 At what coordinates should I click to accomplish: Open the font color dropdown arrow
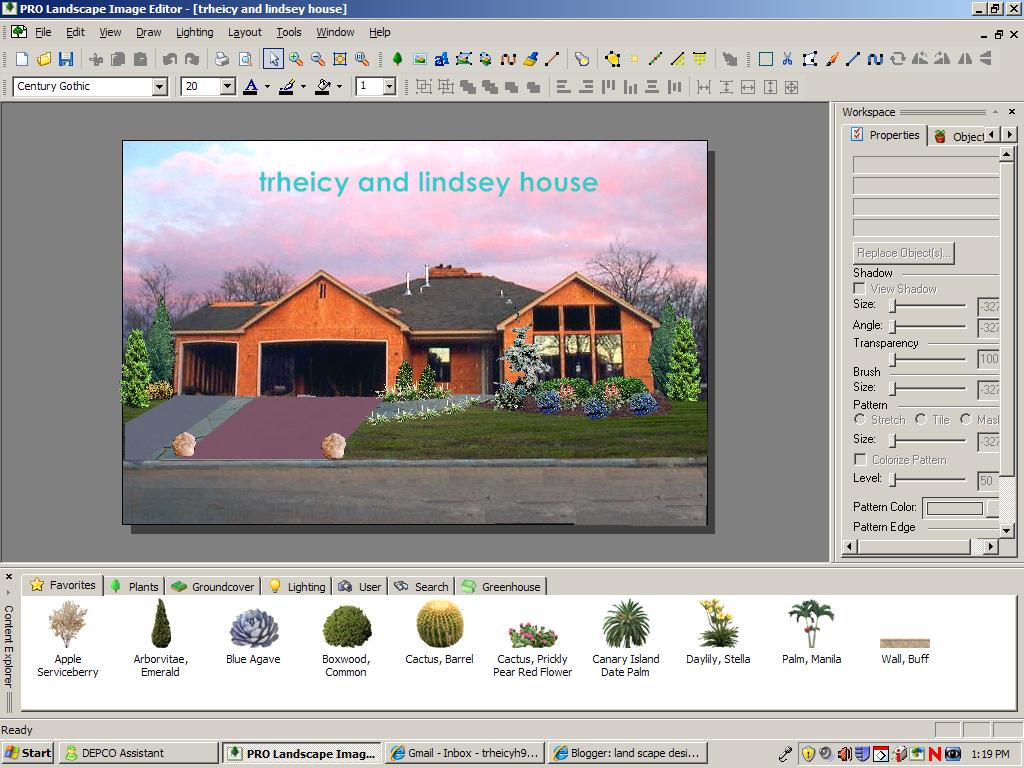click(266, 86)
